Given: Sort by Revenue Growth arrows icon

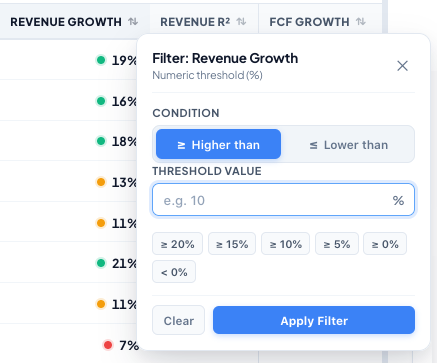Looking at the screenshot, I should click(x=133, y=22).
